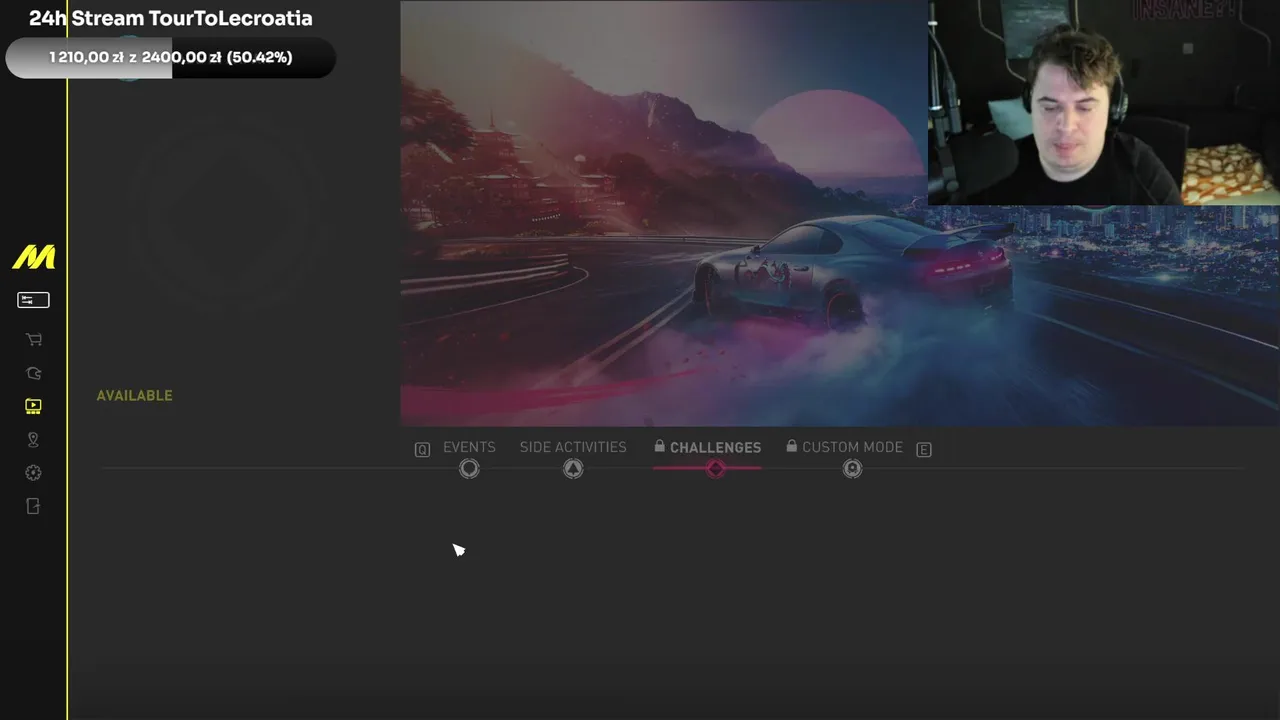1280x720 pixels.
Task: Click the 24h Stream TourToLecroatia title
Action: click(x=170, y=18)
